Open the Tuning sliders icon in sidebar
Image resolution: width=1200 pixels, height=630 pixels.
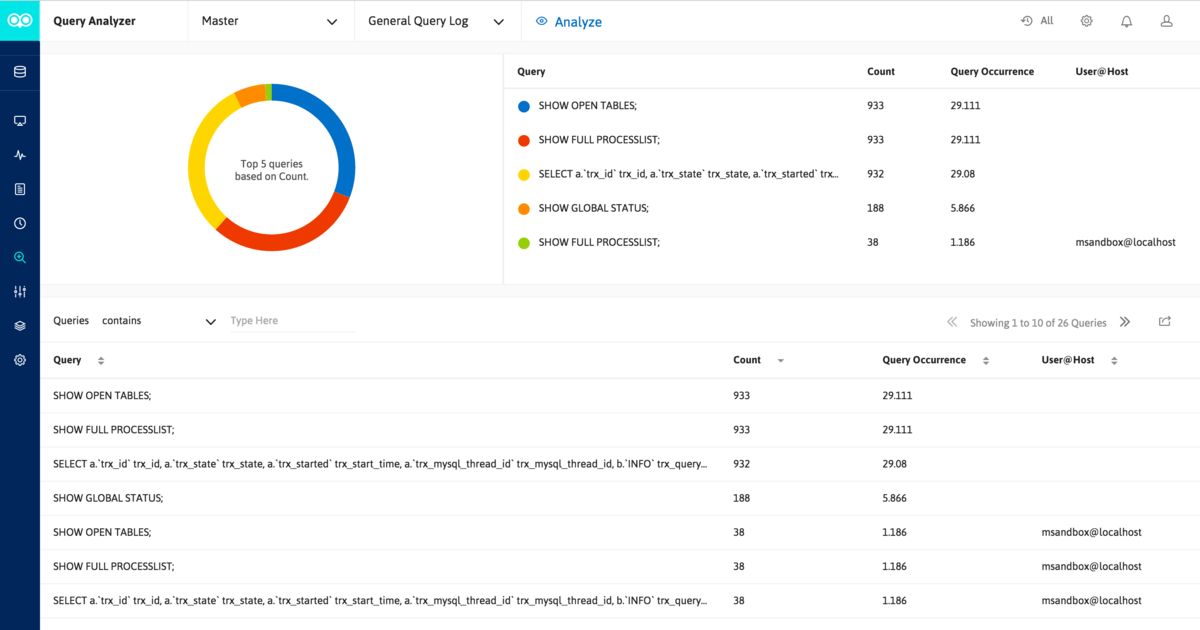(19, 291)
